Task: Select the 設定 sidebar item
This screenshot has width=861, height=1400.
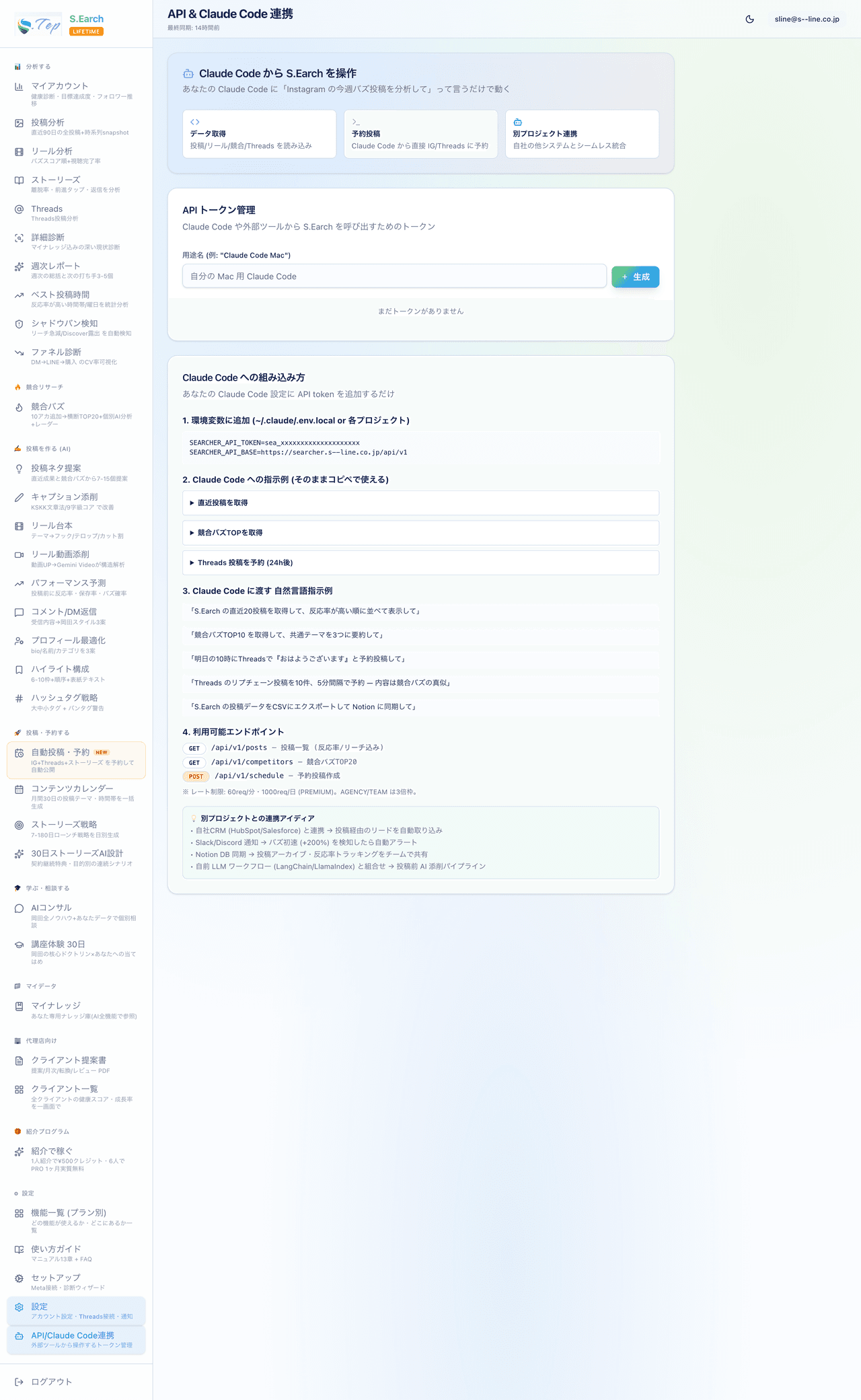Action: (x=76, y=1311)
